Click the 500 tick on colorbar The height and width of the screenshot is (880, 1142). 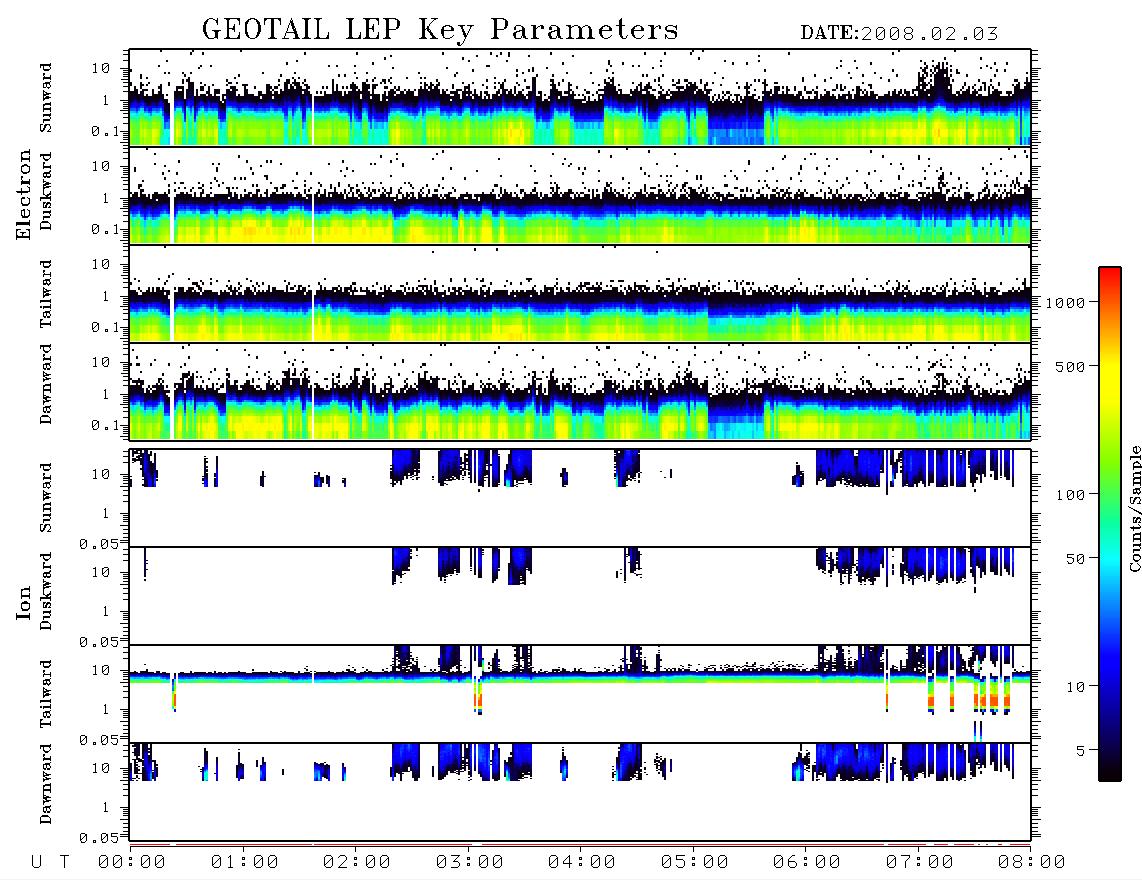(1070, 366)
